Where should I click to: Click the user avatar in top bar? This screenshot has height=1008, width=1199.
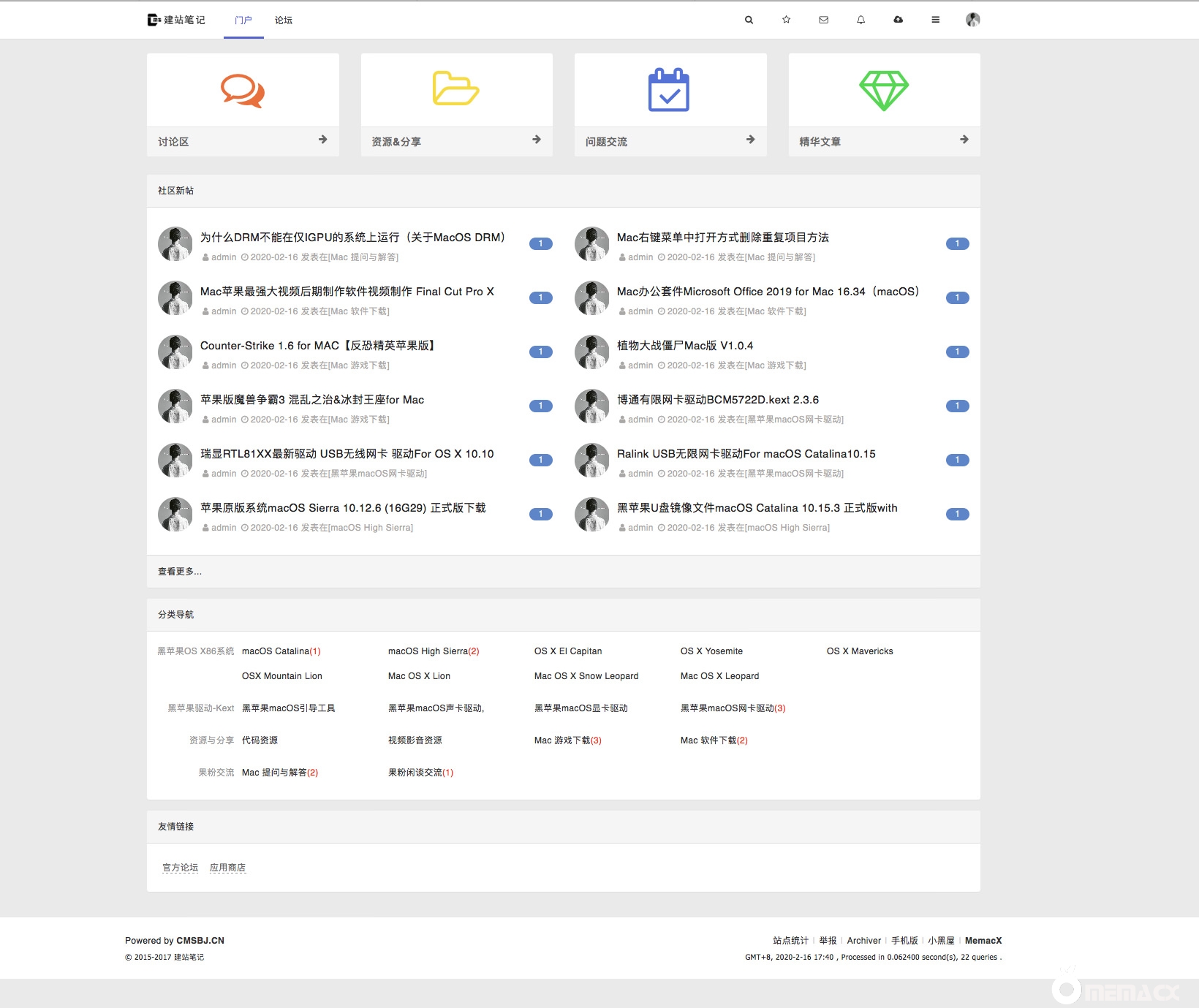[972, 20]
